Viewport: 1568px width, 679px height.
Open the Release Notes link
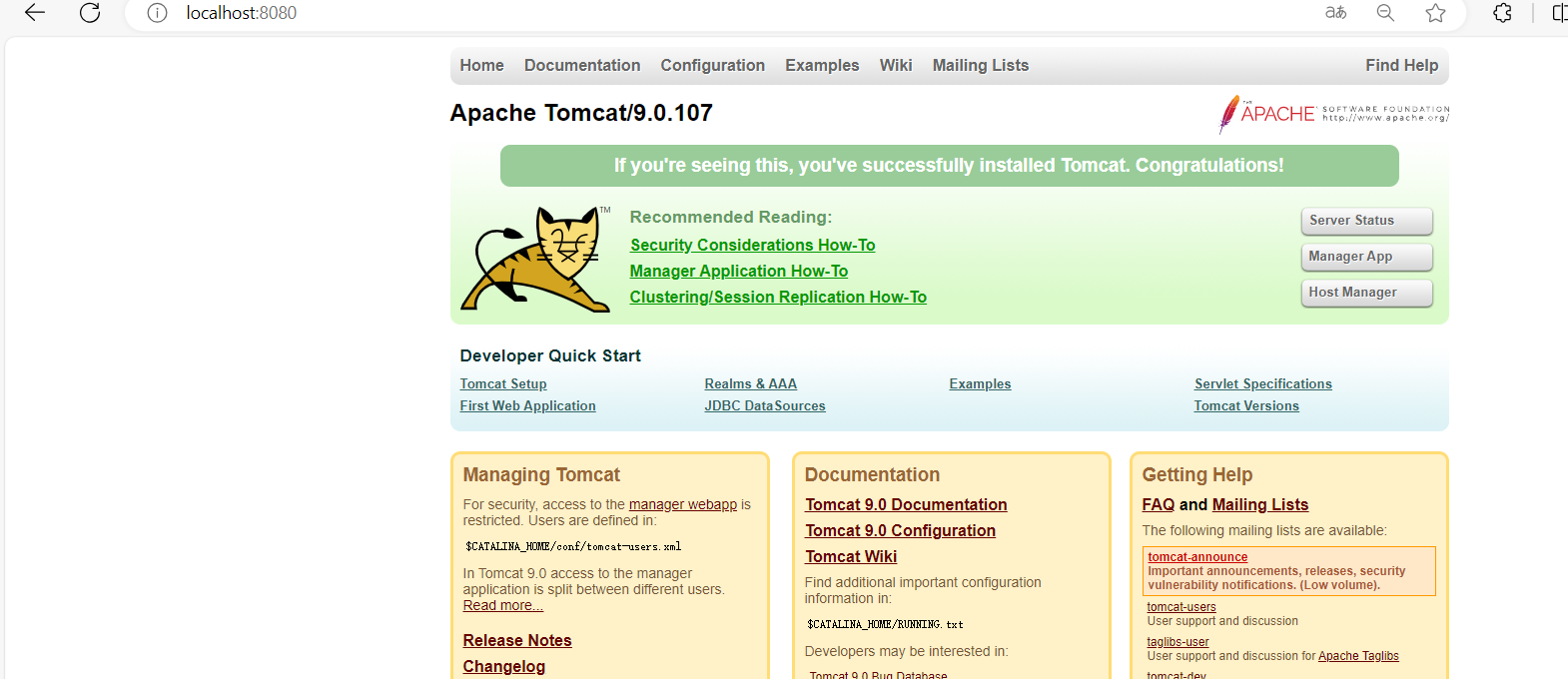(x=517, y=640)
